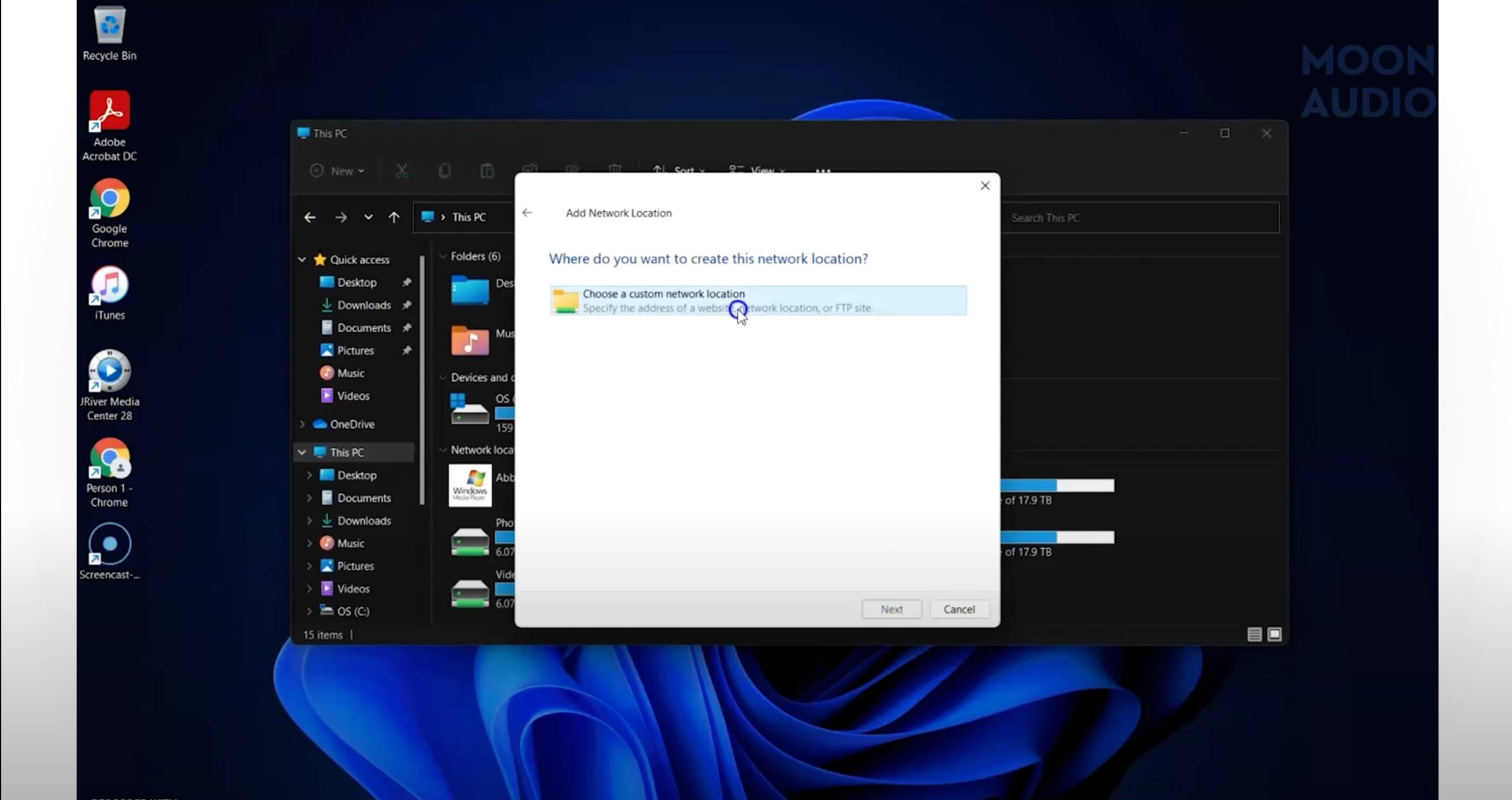The height and width of the screenshot is (800, 1512).
Task: Select Pictures under Quick access
Action: pyautogui.click(x=347, y=350)
